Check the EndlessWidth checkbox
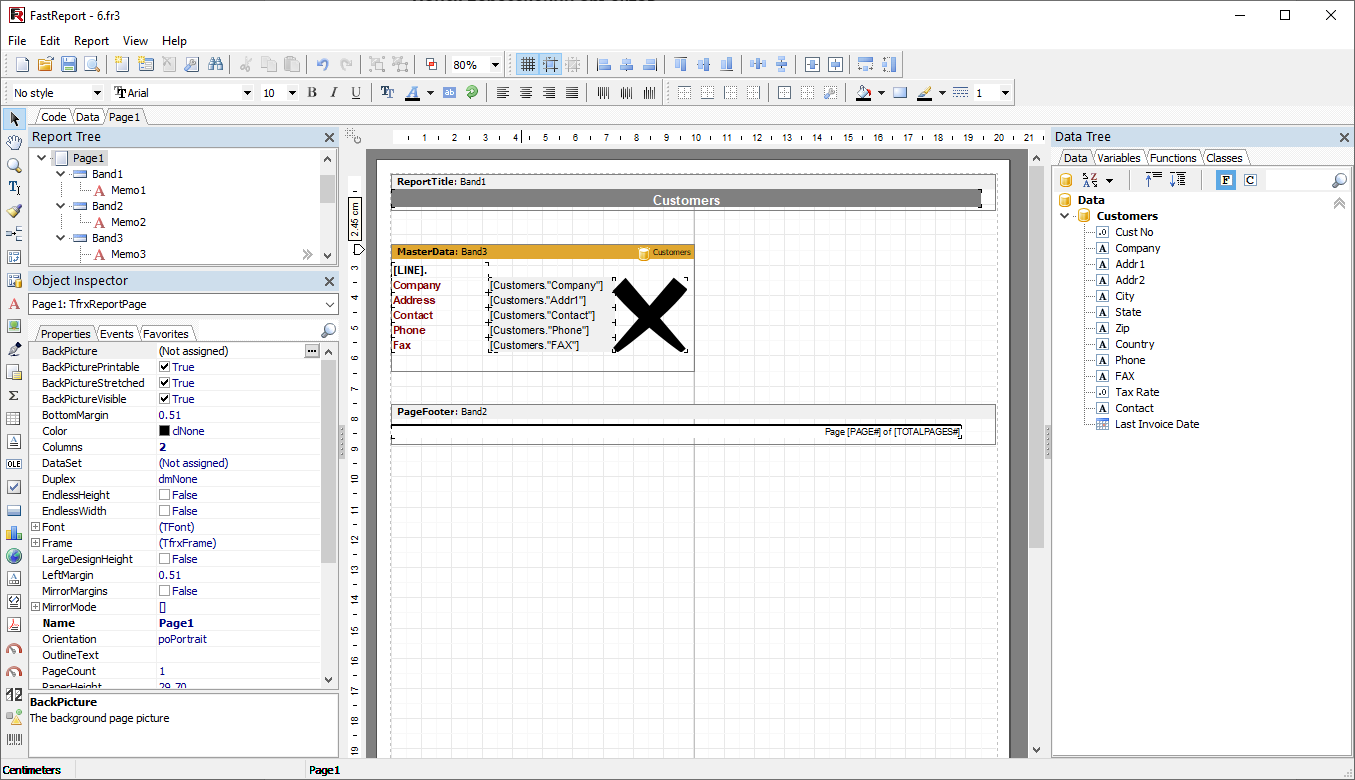 pyautogui.click(x=164, y=511)
